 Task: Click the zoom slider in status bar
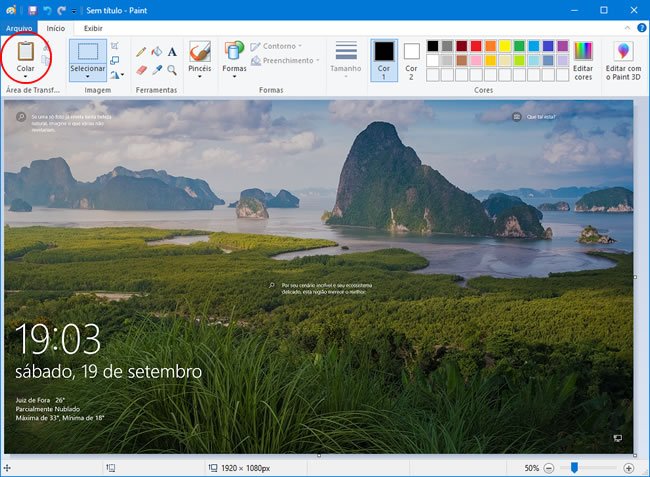(x=574, y=468)
